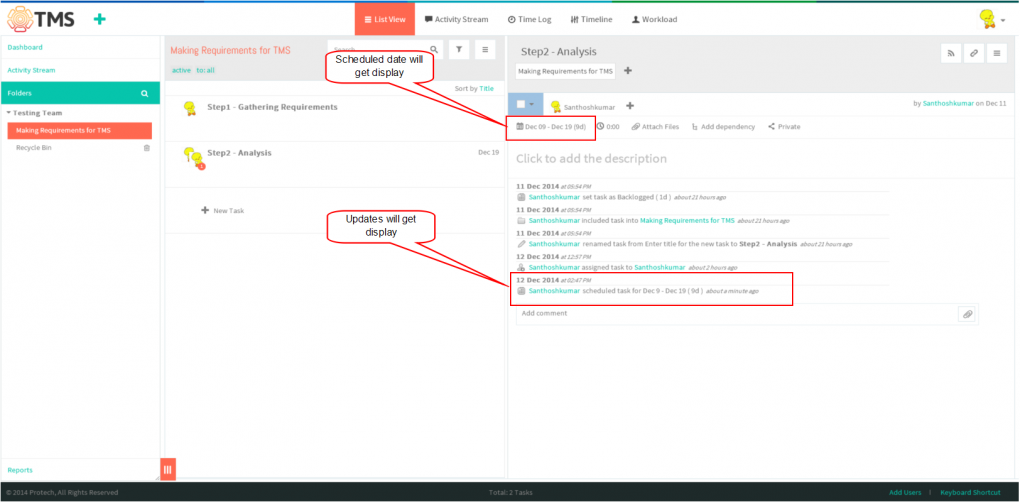
Task: Click Dec 19 date on Step2 row
Action: coord(489,153)
